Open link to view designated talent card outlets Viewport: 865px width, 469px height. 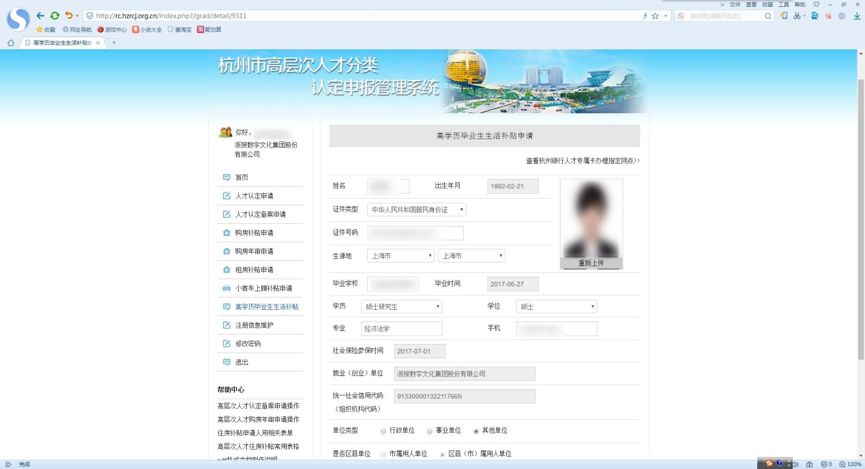pyautogui.click(x=583, y=161)
